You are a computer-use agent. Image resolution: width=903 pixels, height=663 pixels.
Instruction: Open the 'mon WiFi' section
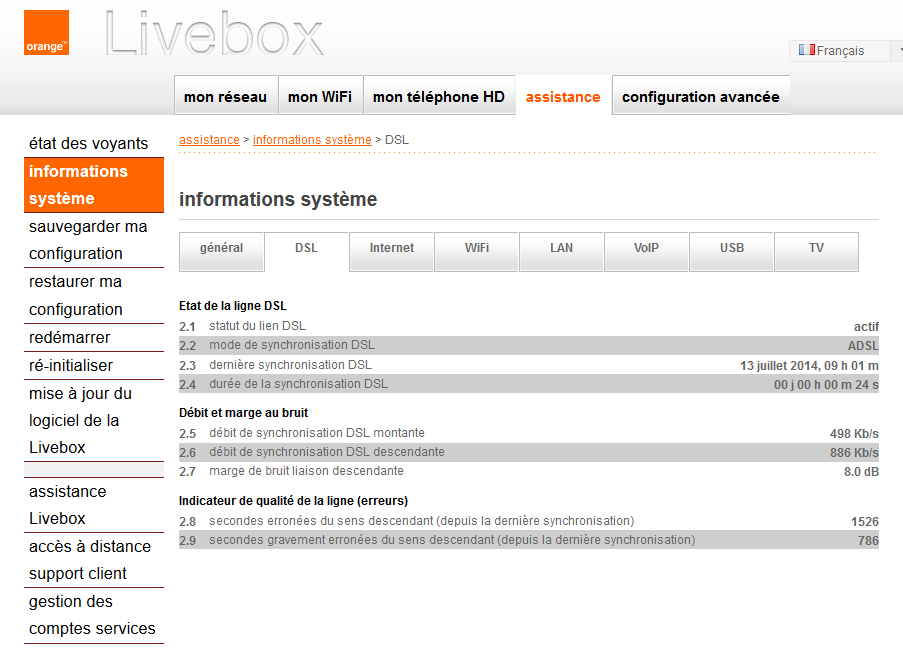click(x=318, y=96)
